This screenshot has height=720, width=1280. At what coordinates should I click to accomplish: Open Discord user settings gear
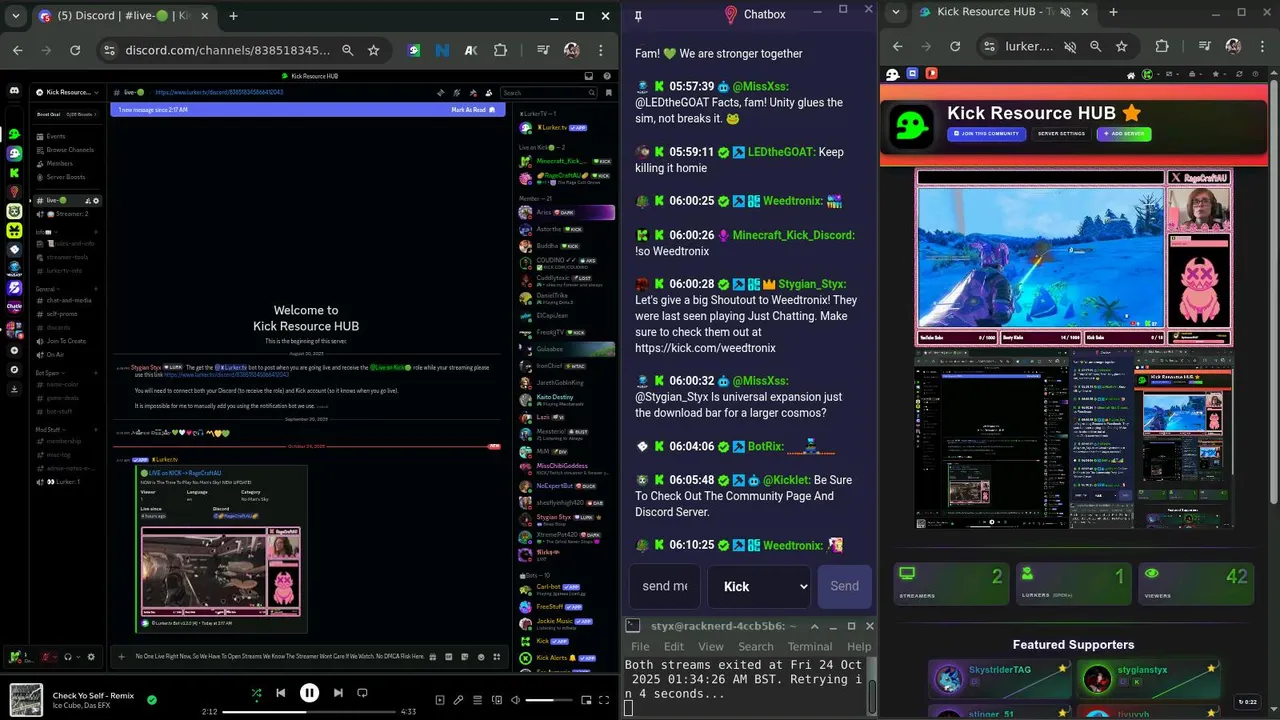[x=91, y=657]
